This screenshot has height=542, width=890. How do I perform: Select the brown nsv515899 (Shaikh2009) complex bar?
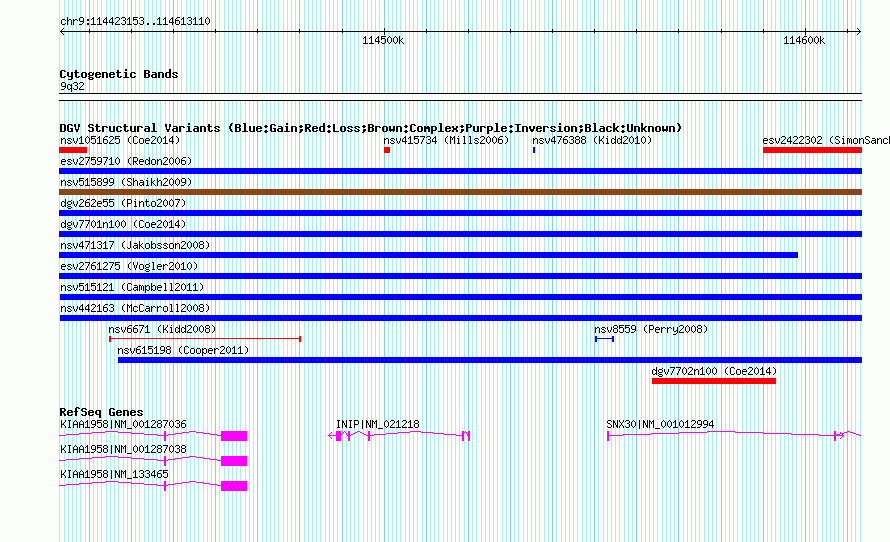(x=460, y=192)
